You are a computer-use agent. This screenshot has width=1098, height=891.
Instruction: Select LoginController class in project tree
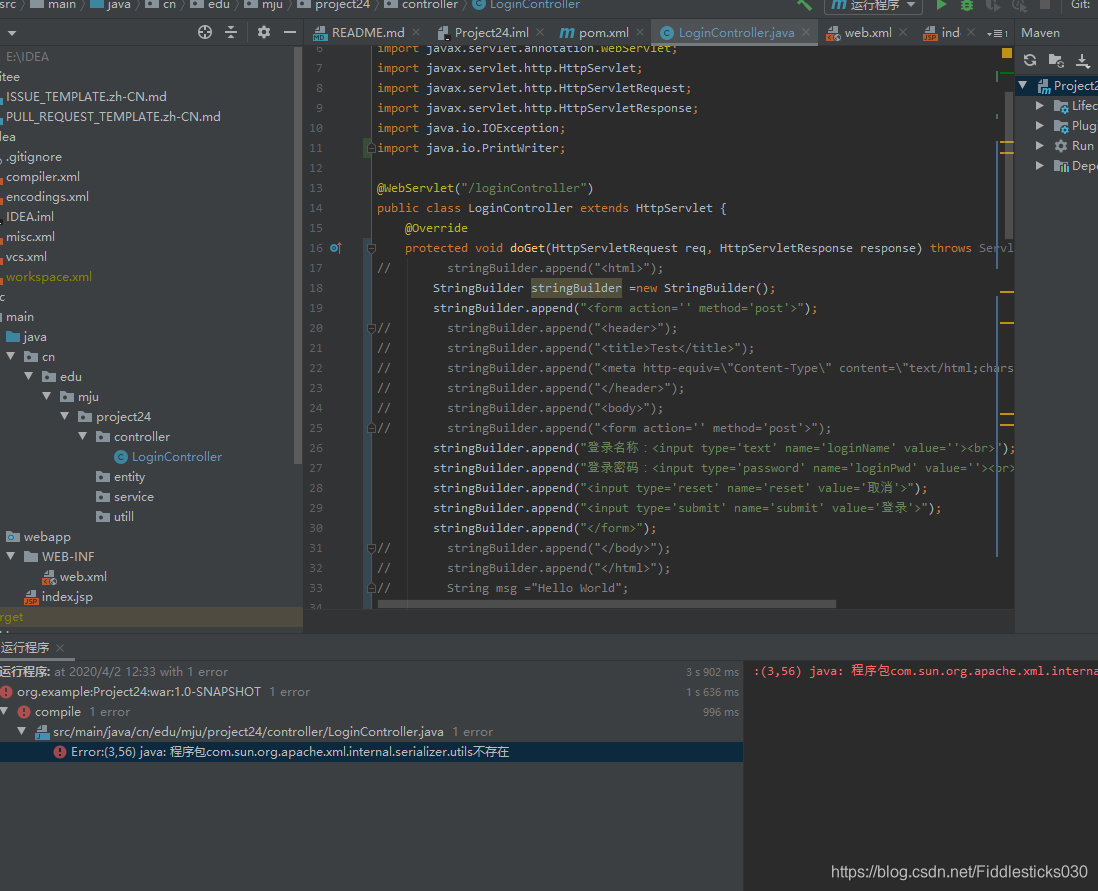[x=168, y=457]
